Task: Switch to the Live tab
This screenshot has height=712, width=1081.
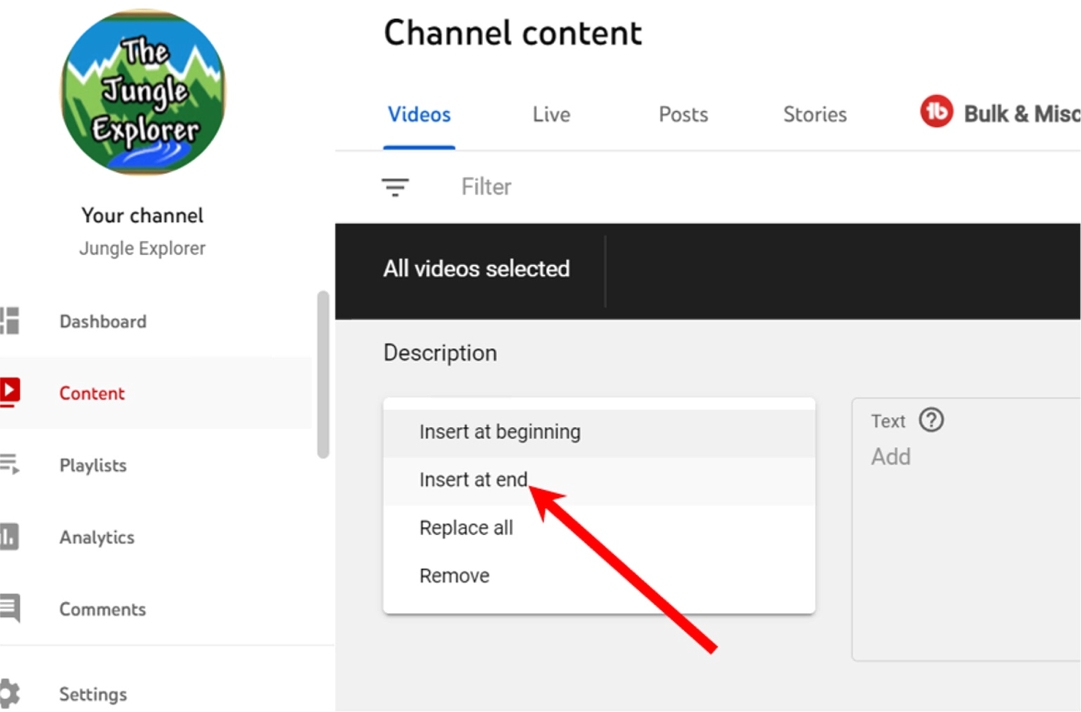Action: (552, 114)
